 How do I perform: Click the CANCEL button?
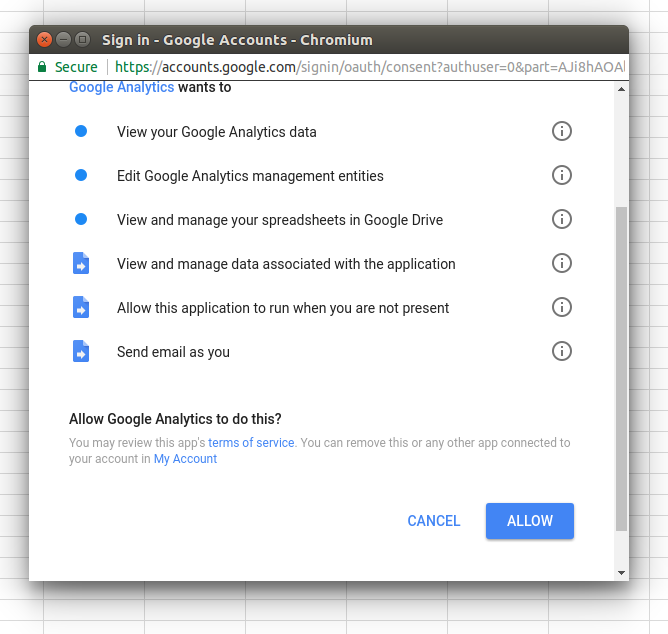pos(434,521)
